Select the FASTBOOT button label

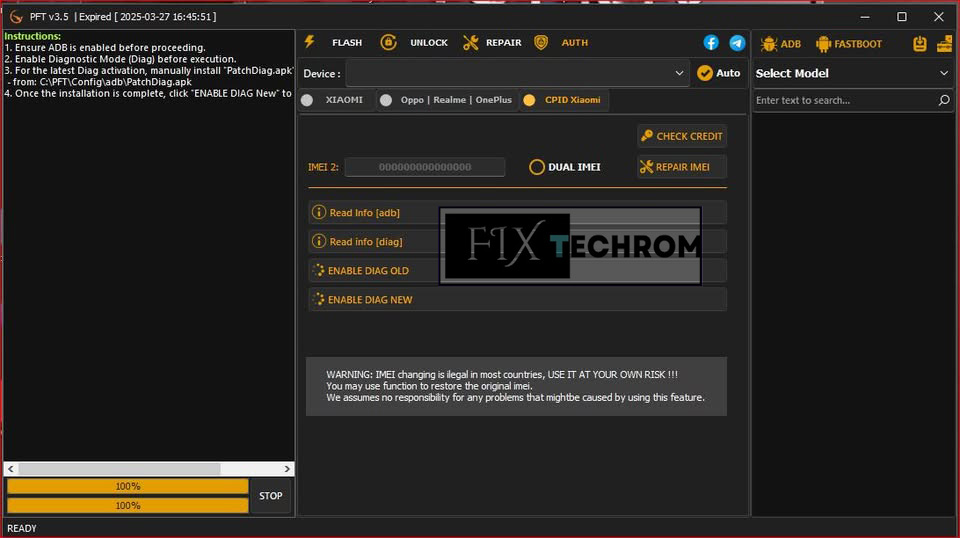point(858,44)
